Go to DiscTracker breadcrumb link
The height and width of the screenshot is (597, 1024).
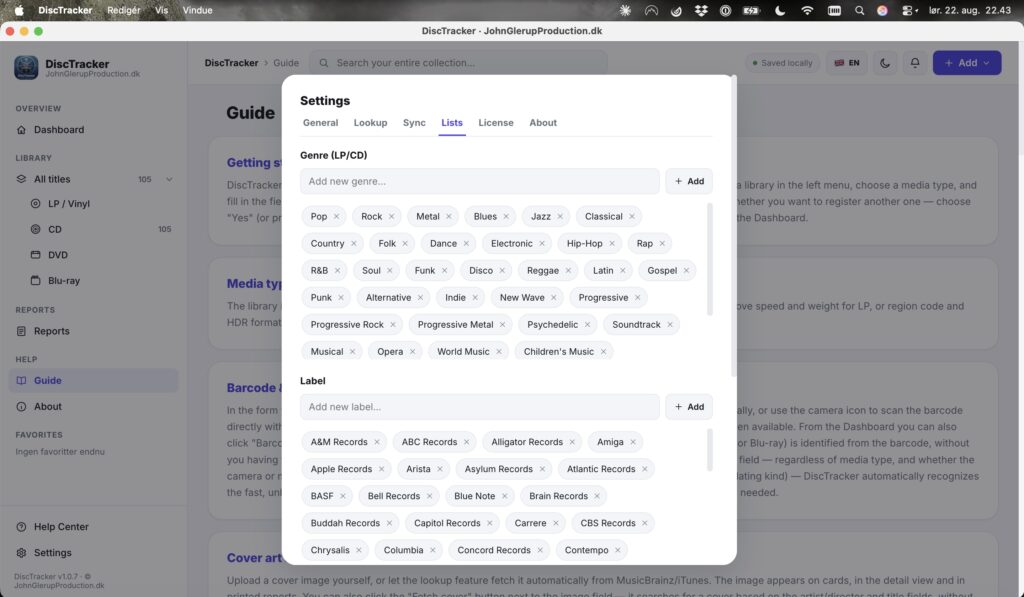point(231,63)
